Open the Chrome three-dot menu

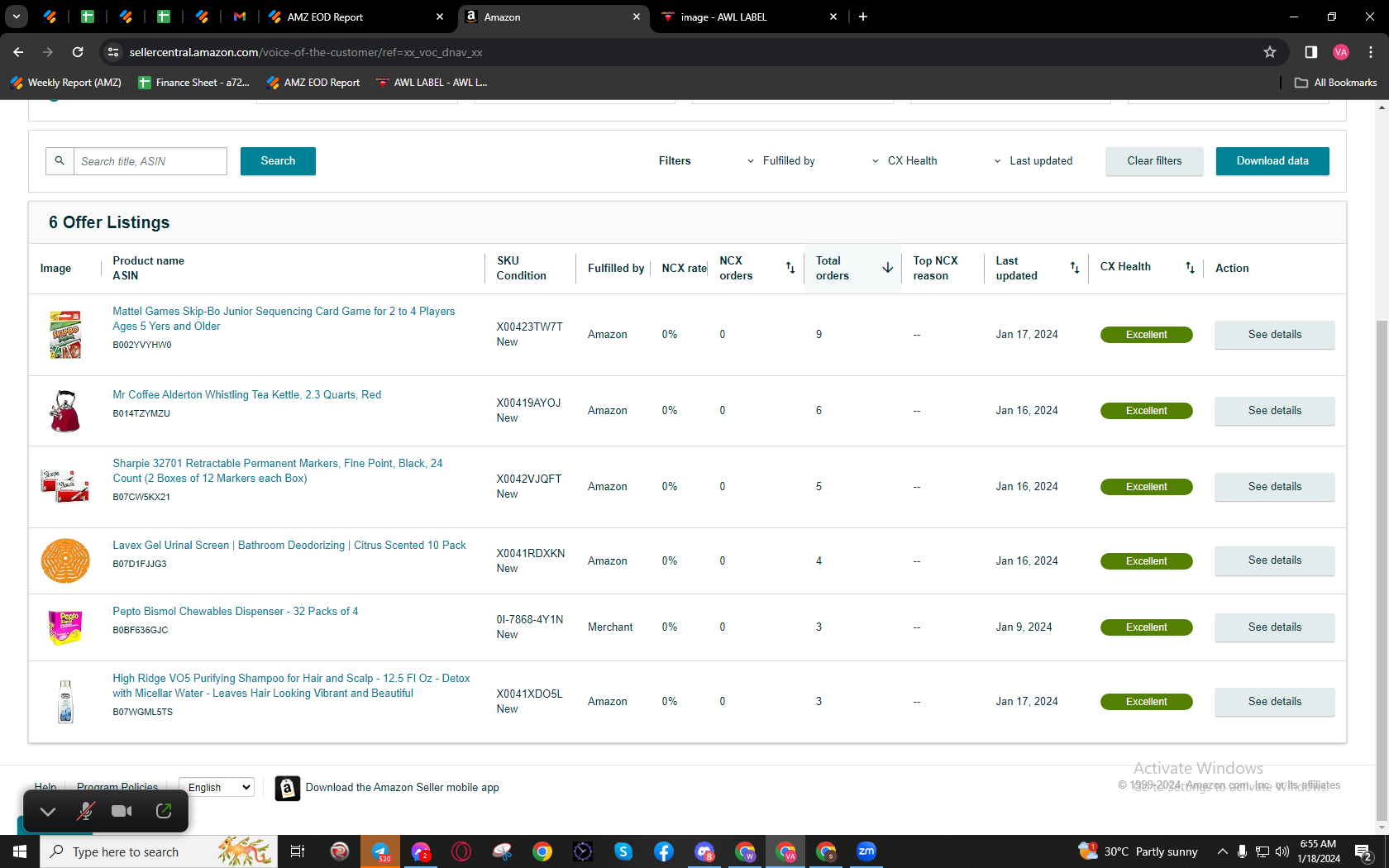click(x=1371, y=52)
